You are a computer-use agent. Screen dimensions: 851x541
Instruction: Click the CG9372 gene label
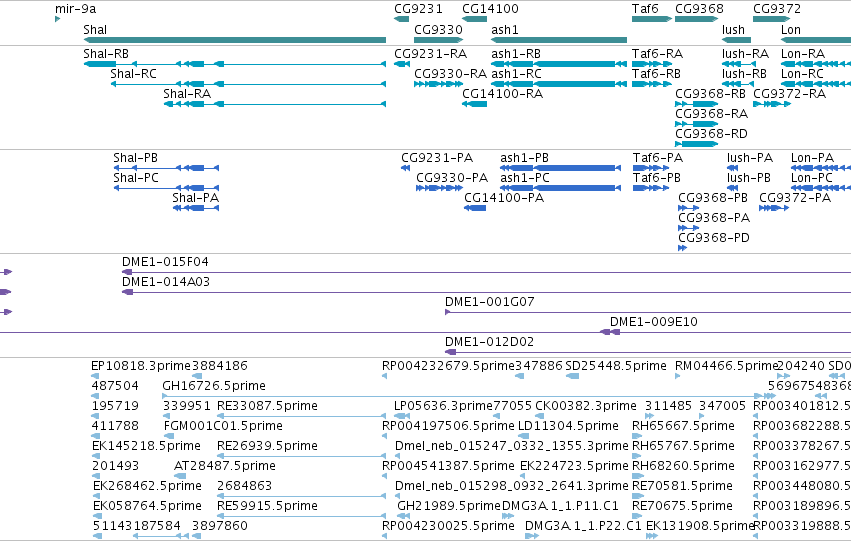pyautogui.click(x=777, y=9)
